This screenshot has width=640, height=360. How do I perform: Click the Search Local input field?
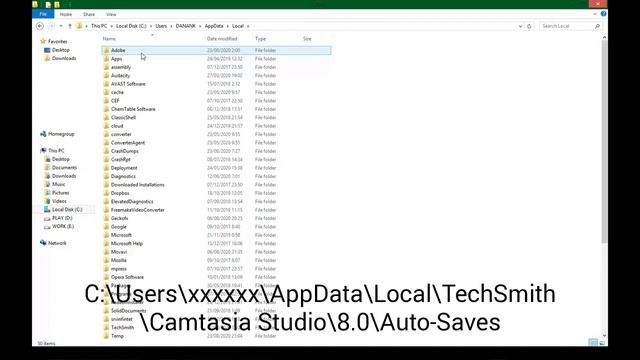pyautogui.click(x=567, y=26)
